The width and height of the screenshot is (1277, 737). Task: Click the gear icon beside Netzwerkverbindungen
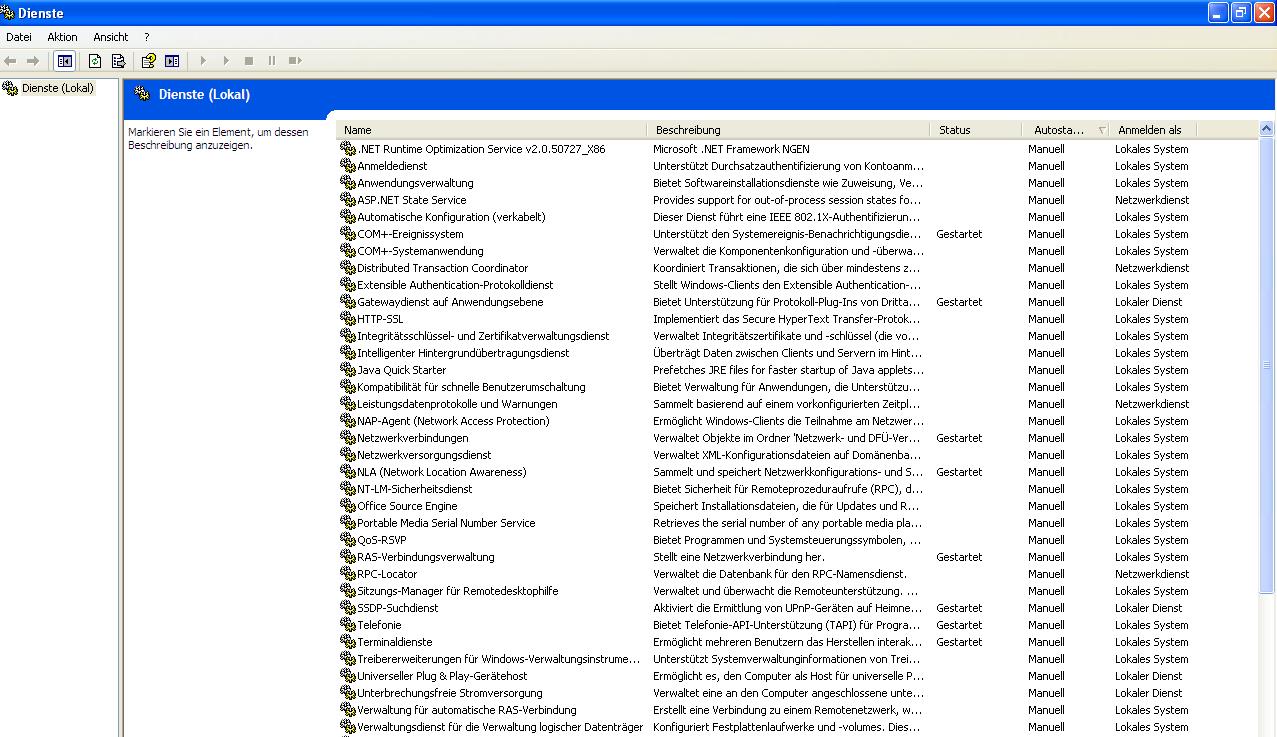coord(348,438)
